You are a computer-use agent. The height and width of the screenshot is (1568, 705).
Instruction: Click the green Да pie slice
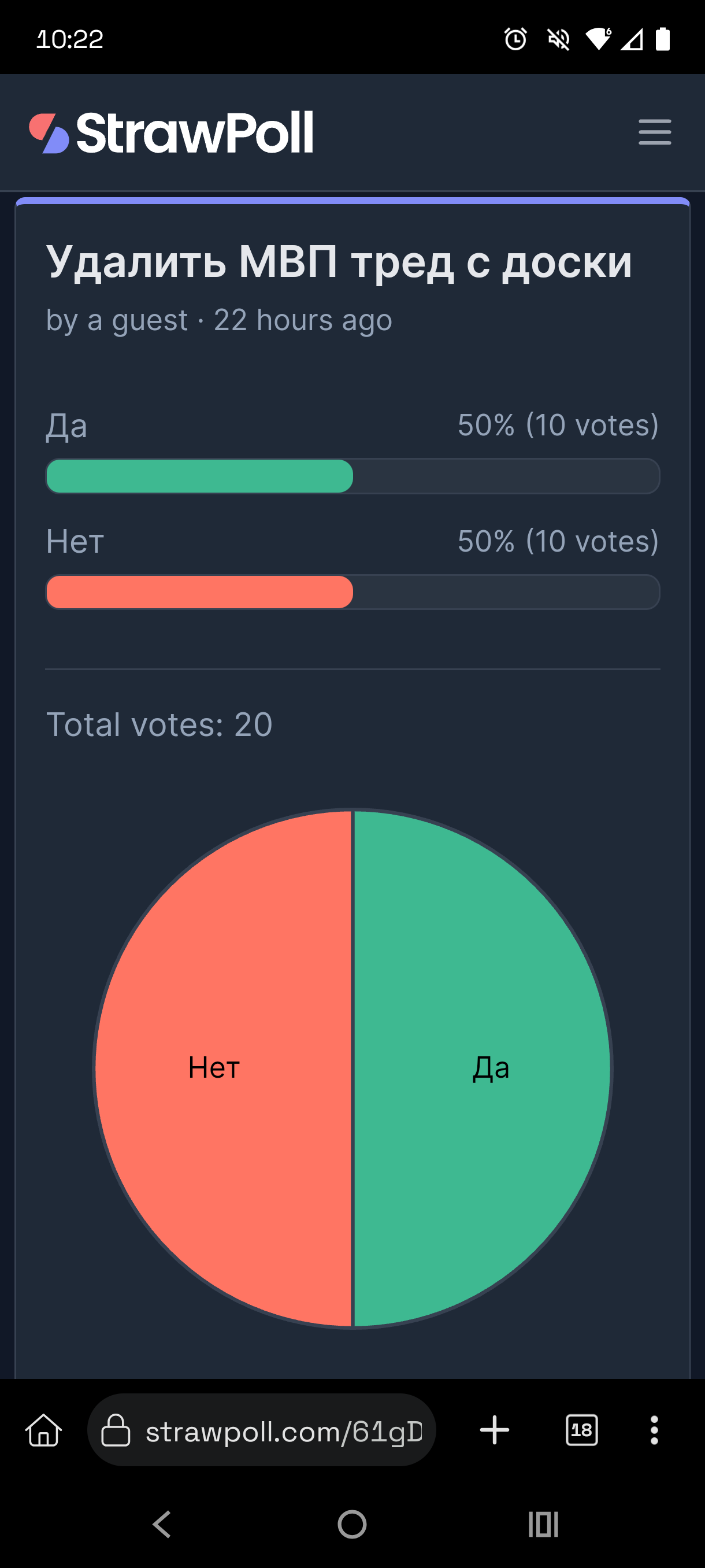[x=482, y=1068]
